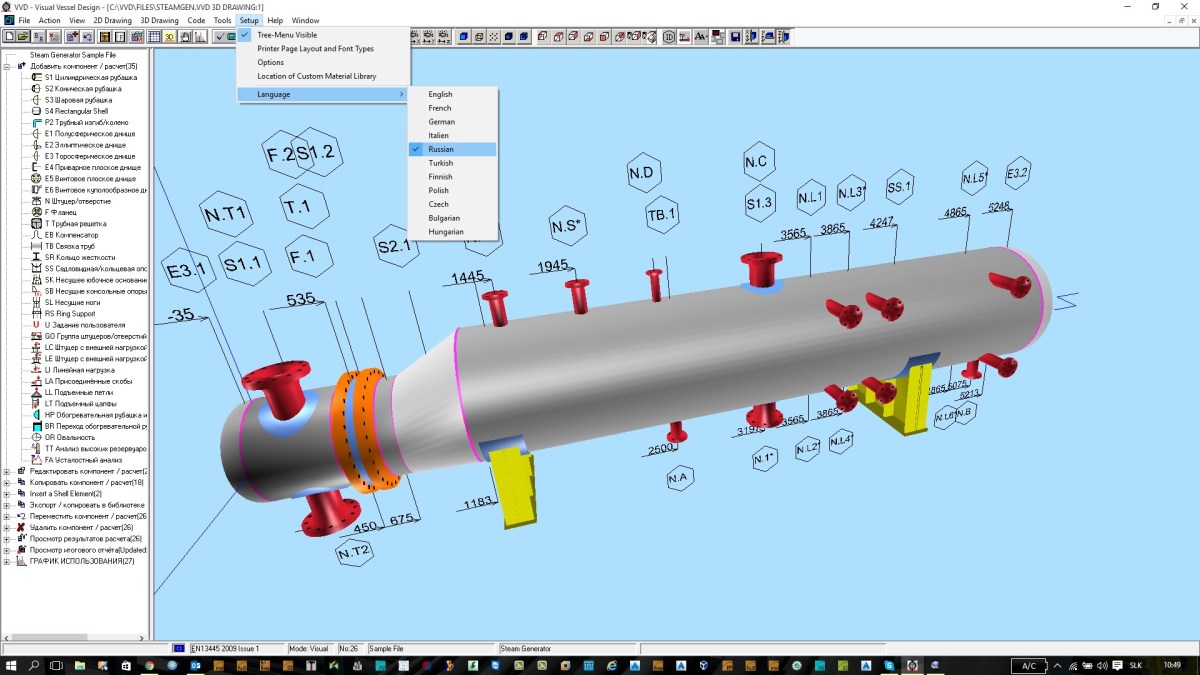This screenshot has height=675, width=1200.
Task: Expand the ГРАФИК ИСПОЛЬЗОВАНИЯ tree node
Action: click(x=6, y=561)
